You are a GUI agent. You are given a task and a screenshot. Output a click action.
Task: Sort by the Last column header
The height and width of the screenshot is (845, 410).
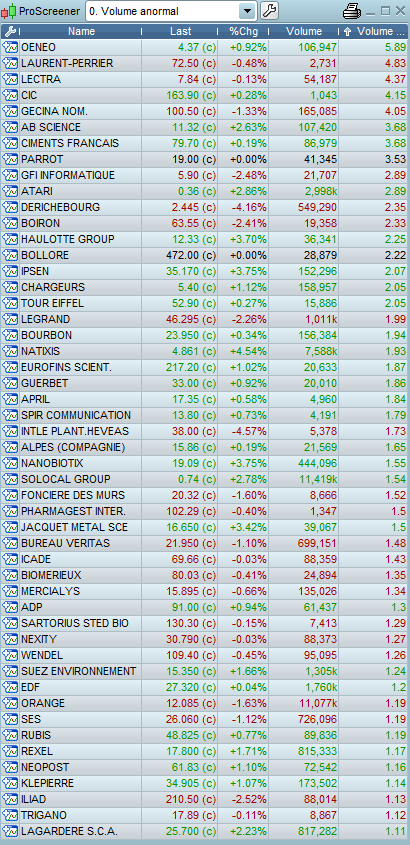click(x=180, y=31)
